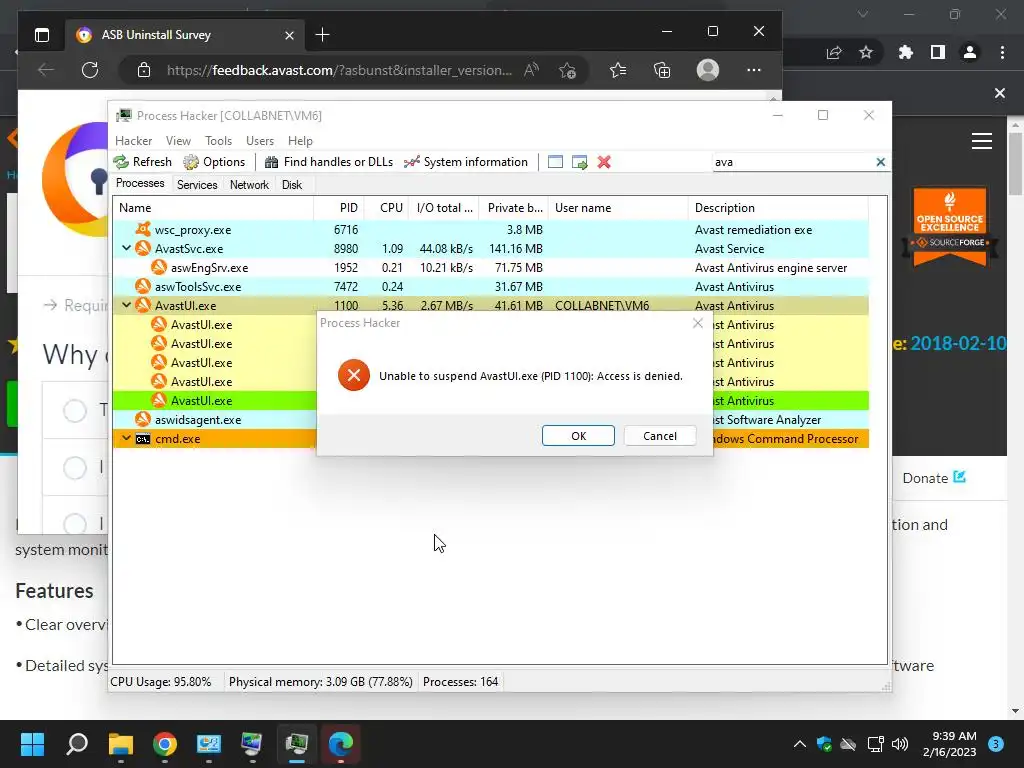The image size is (1024, 768).
Task: Click the cmd.exe console icon
Action: (143, 439)
